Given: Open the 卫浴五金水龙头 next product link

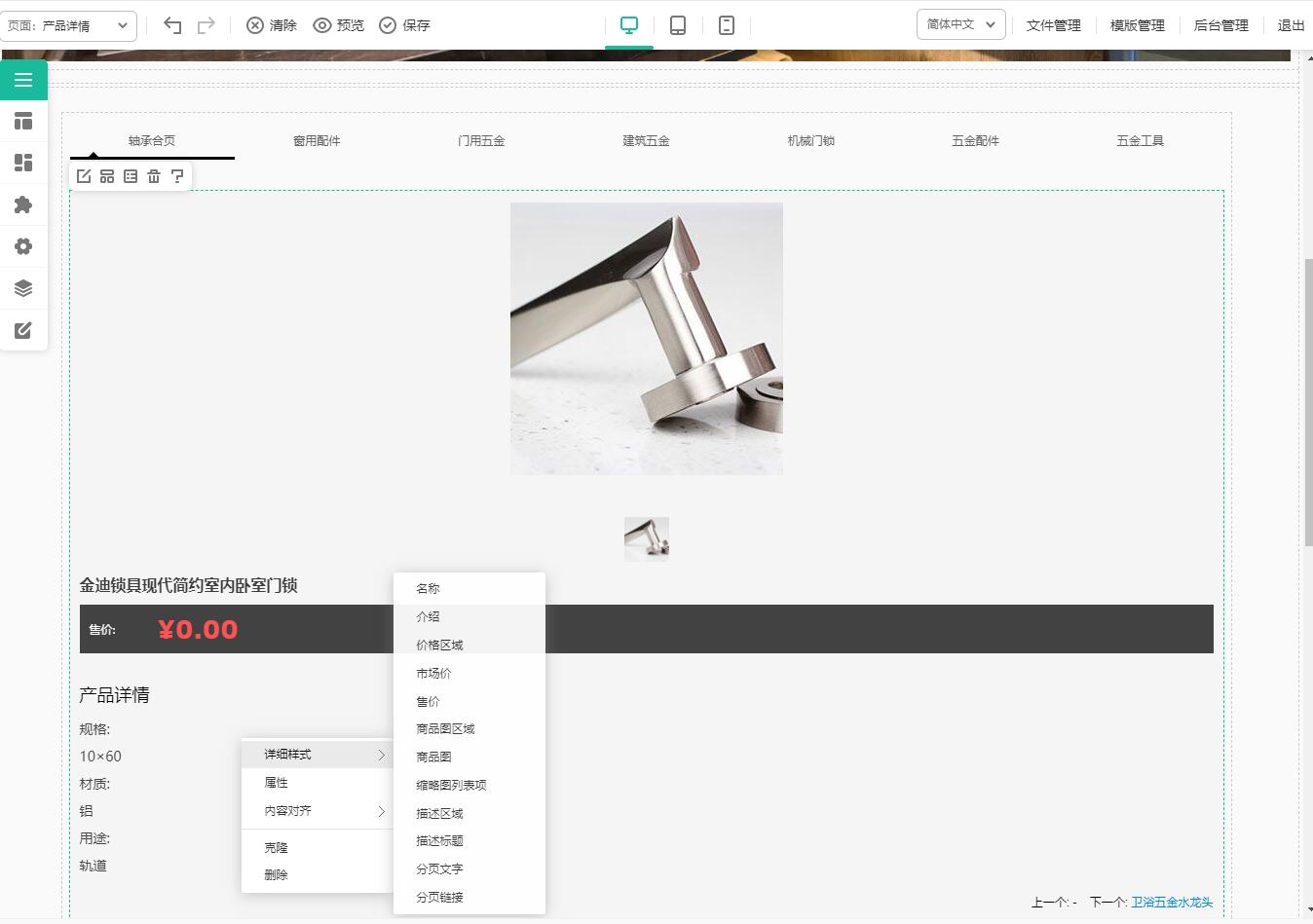Looking at the screenshot, I should tap(1172, 903).
